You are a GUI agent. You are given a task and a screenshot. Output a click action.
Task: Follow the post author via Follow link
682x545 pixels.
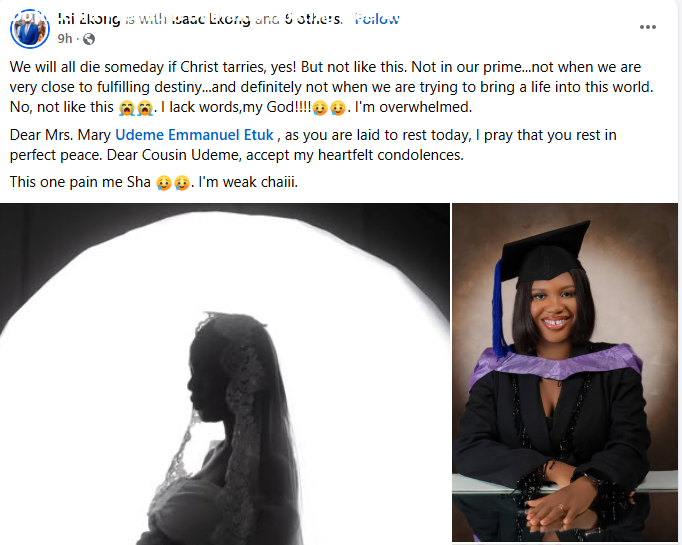coord(377,19)
